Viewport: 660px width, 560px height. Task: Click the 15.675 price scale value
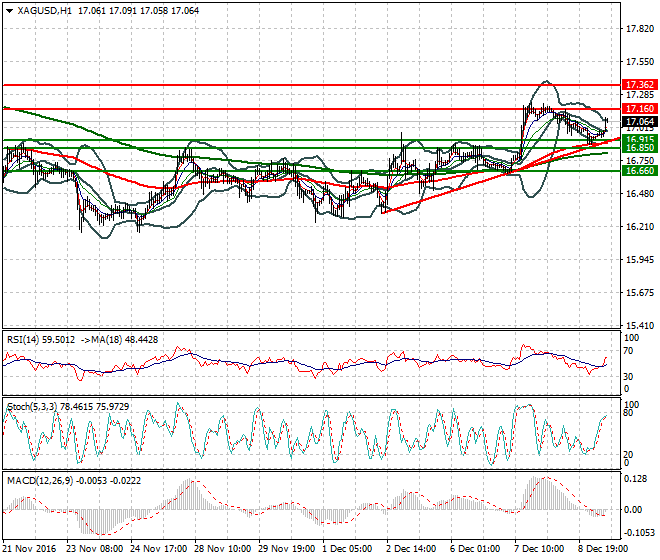click(640, 292)
